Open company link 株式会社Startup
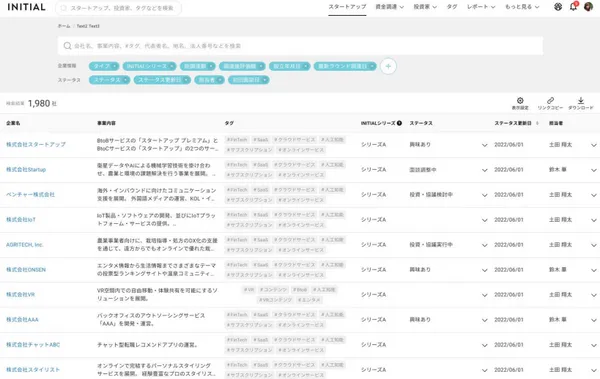The image size is (600, 379). tap(26, 169)
